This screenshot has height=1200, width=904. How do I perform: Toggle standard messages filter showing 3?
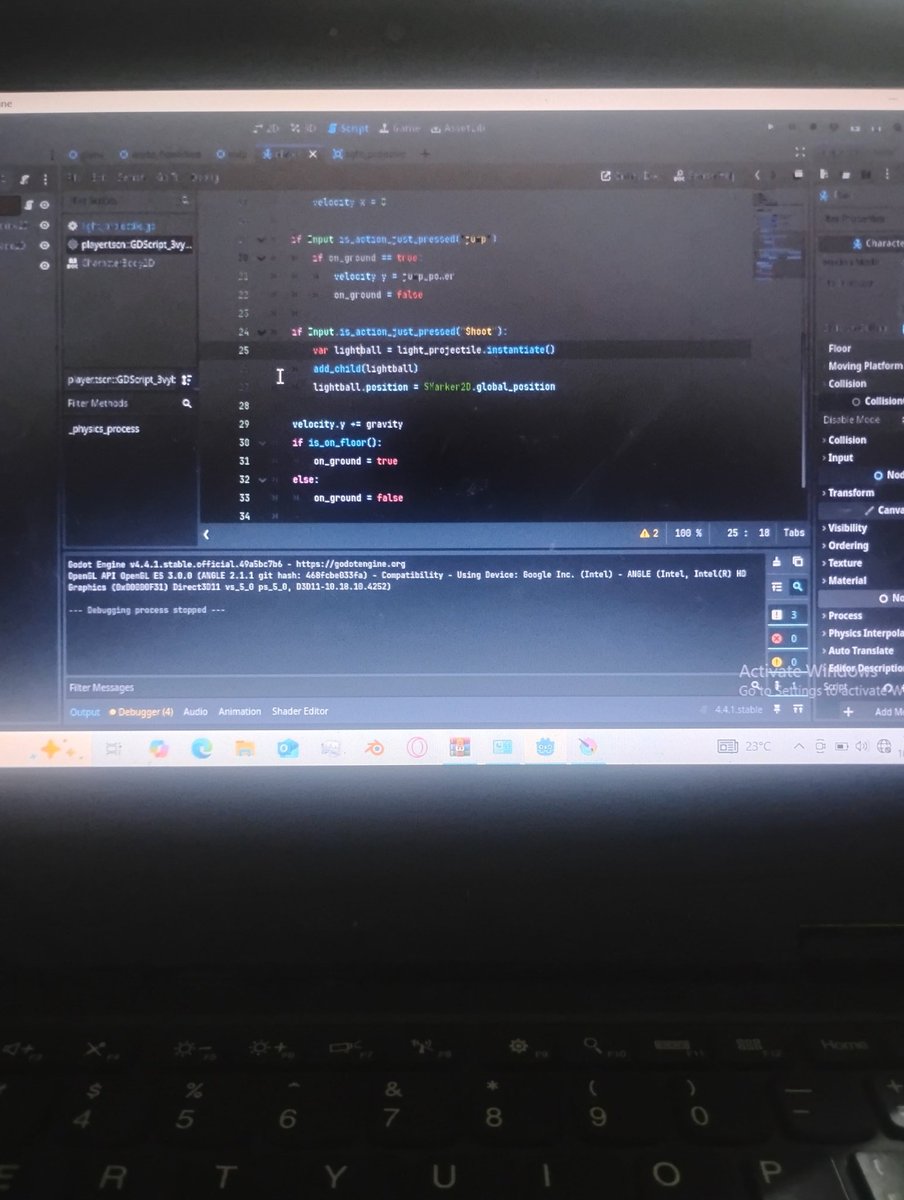click(788, 615)
